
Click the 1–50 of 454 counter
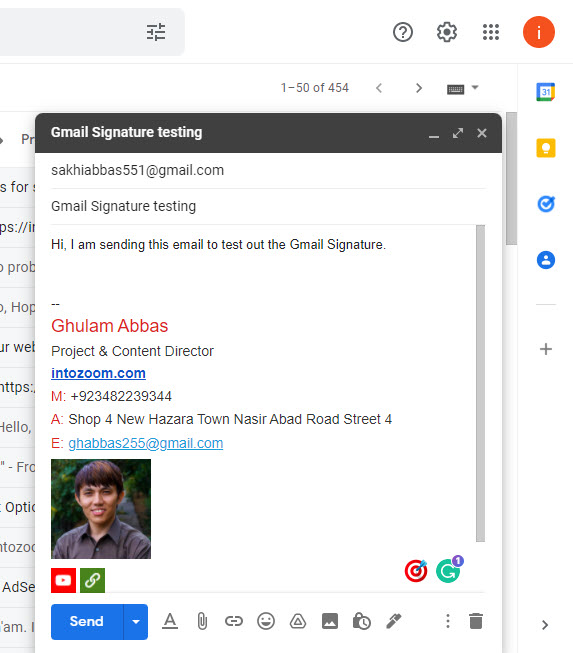coord(314,88)
